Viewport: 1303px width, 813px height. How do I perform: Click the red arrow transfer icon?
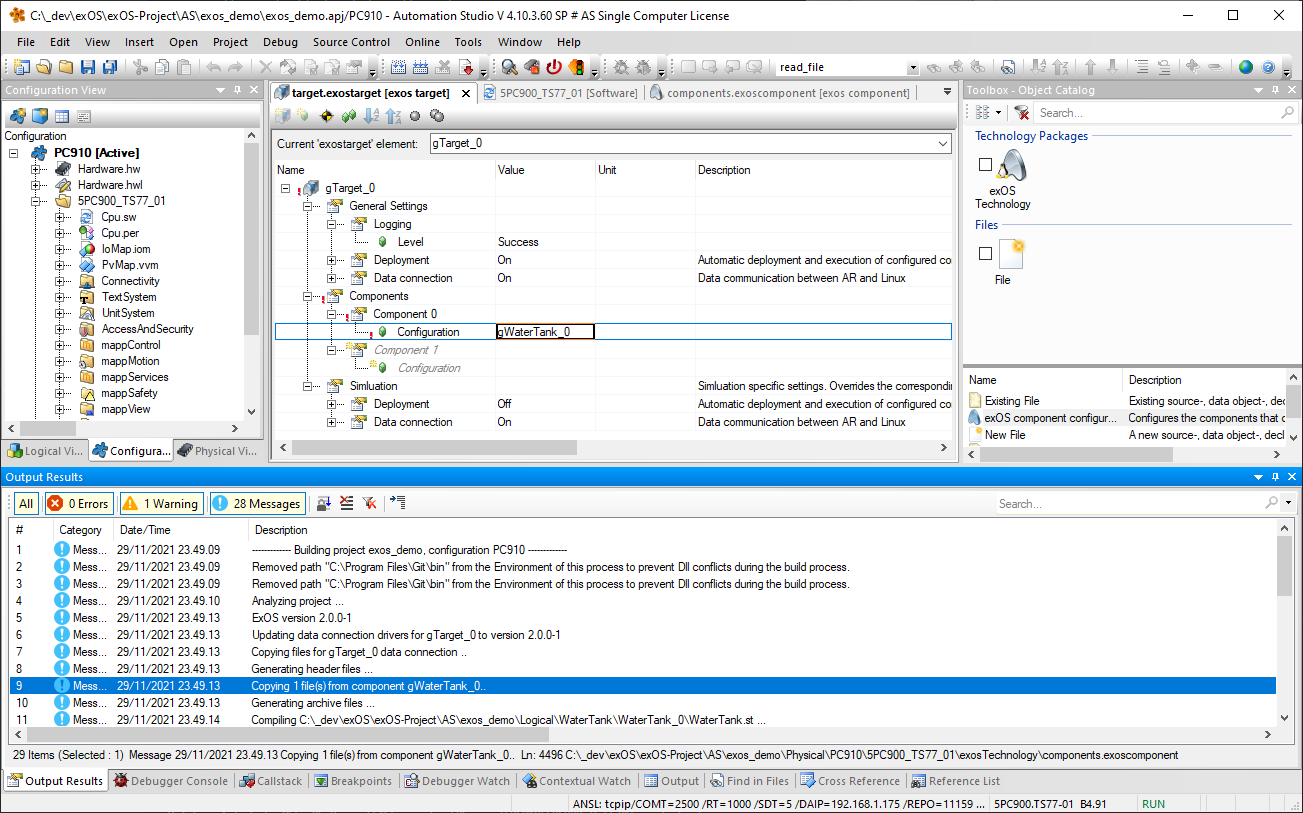(x=467, y=67)
